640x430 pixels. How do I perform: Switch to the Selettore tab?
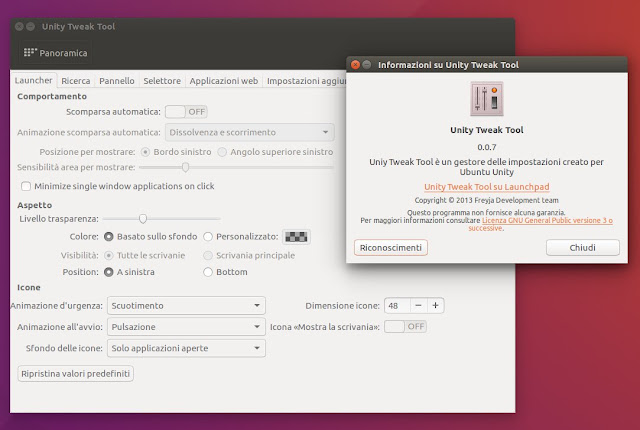tap(162, 81)
